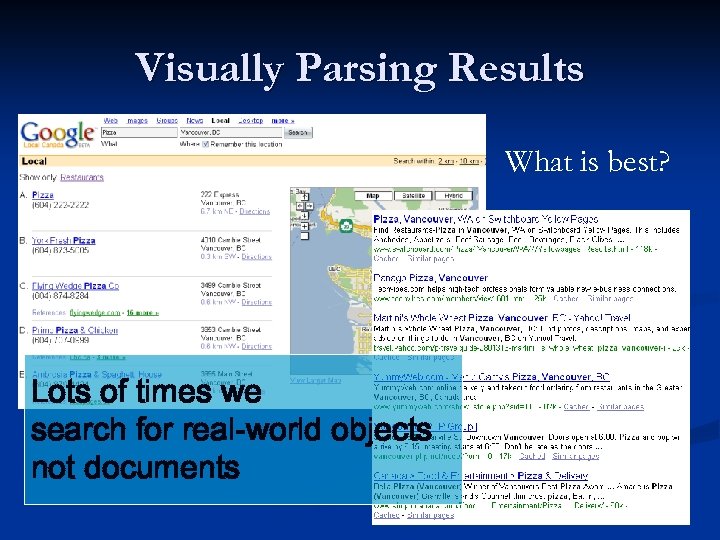Viewport: 720px width, 540px height.
Task: Limit search within 2 km
Action: (x=446, y=161)
